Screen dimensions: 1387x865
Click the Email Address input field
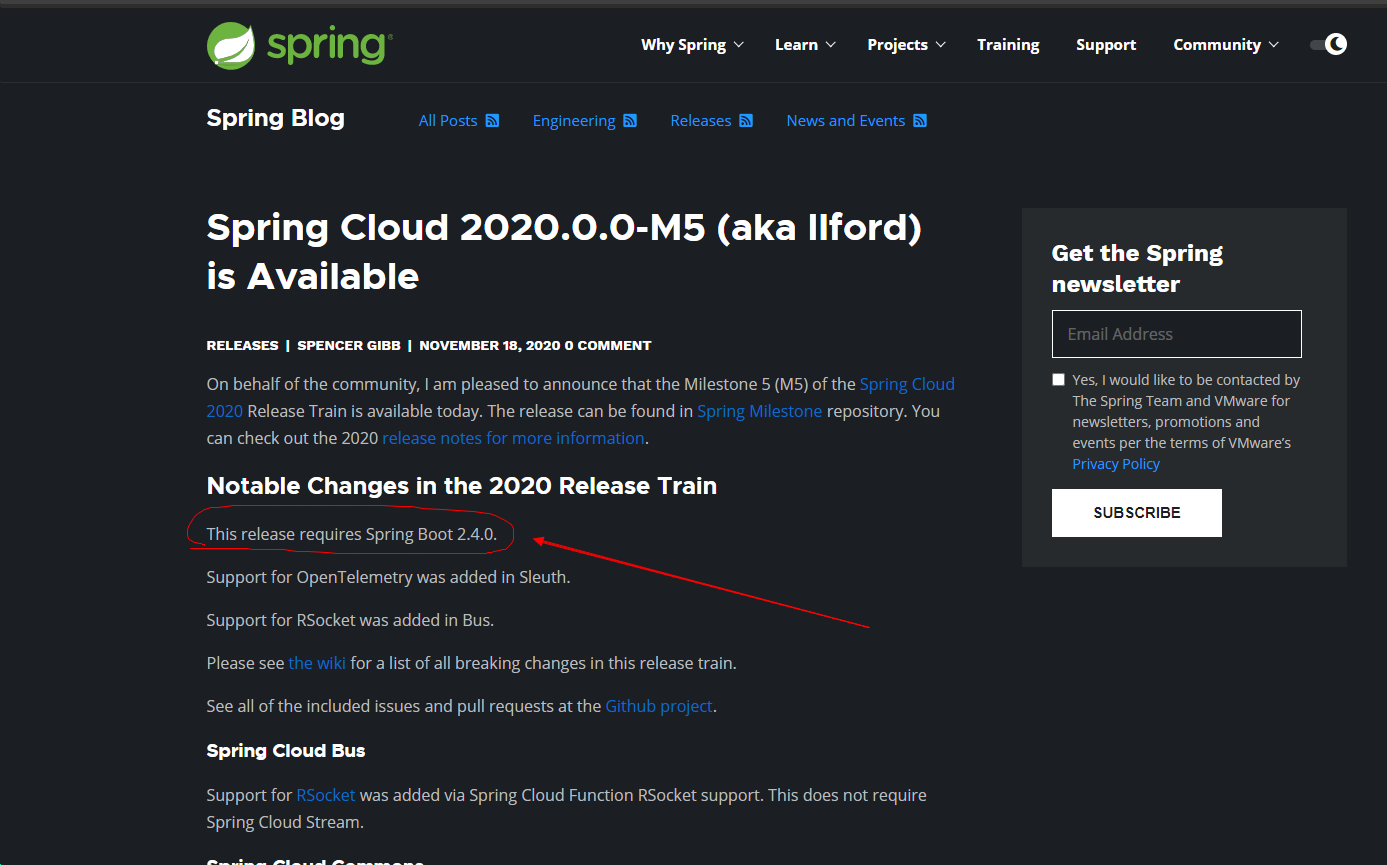[x=1176, y=333]
